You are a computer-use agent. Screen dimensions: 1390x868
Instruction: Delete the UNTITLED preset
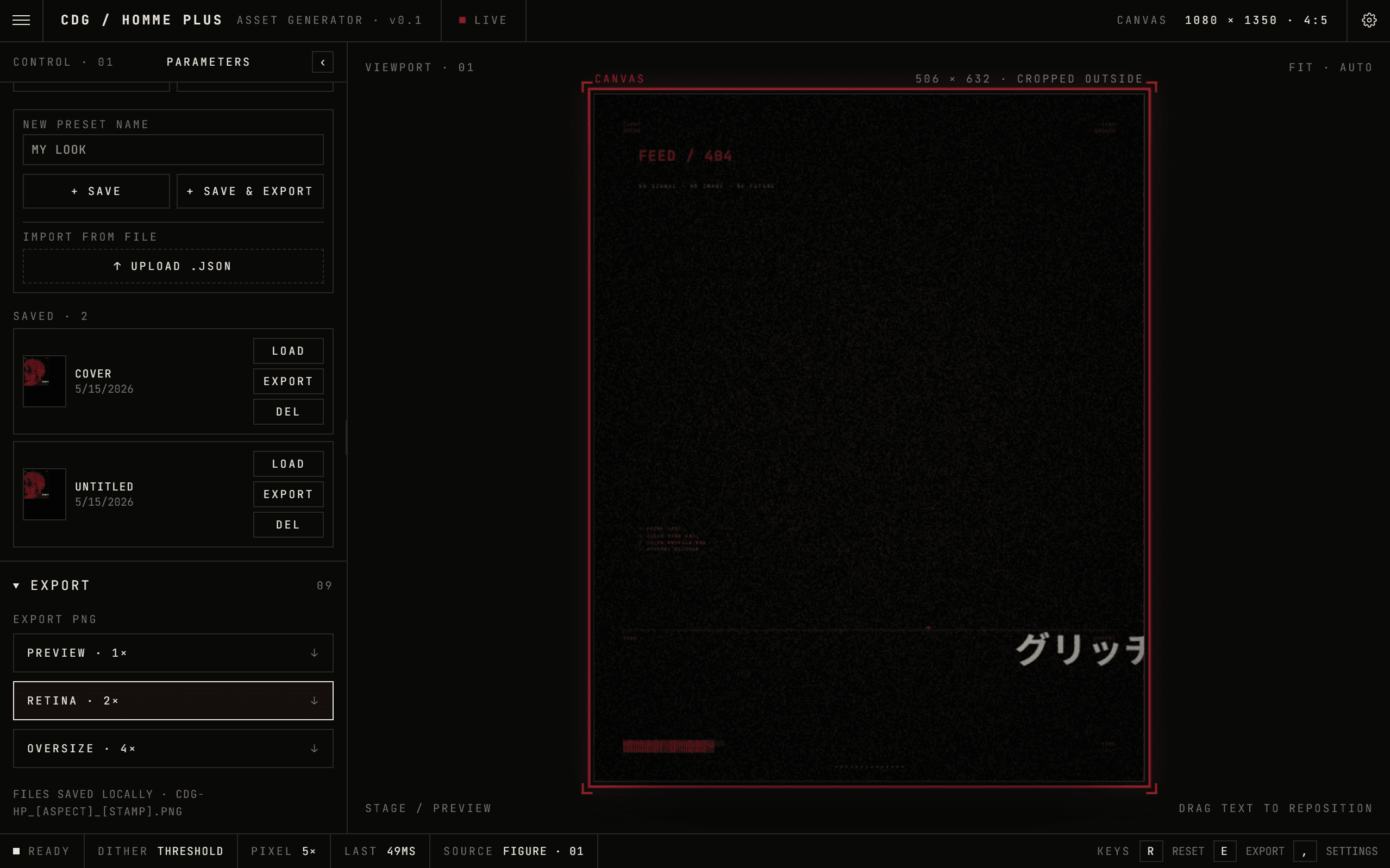(288, 525)
